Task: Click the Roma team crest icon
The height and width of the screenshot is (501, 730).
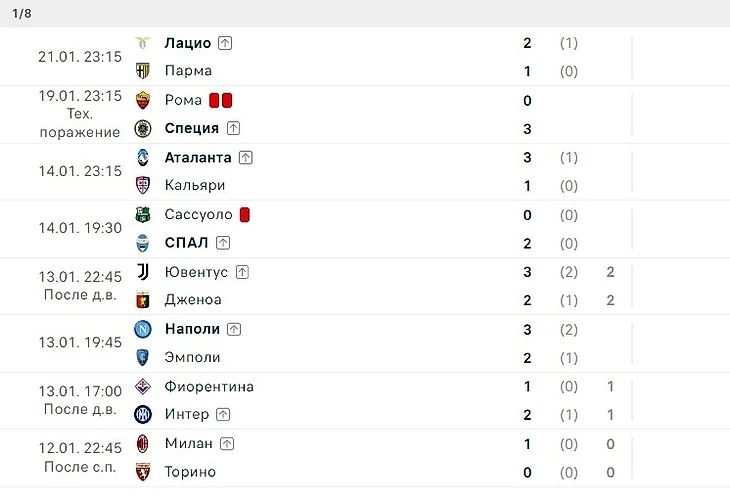Action: pyautogui.click(x=142, y=100)
